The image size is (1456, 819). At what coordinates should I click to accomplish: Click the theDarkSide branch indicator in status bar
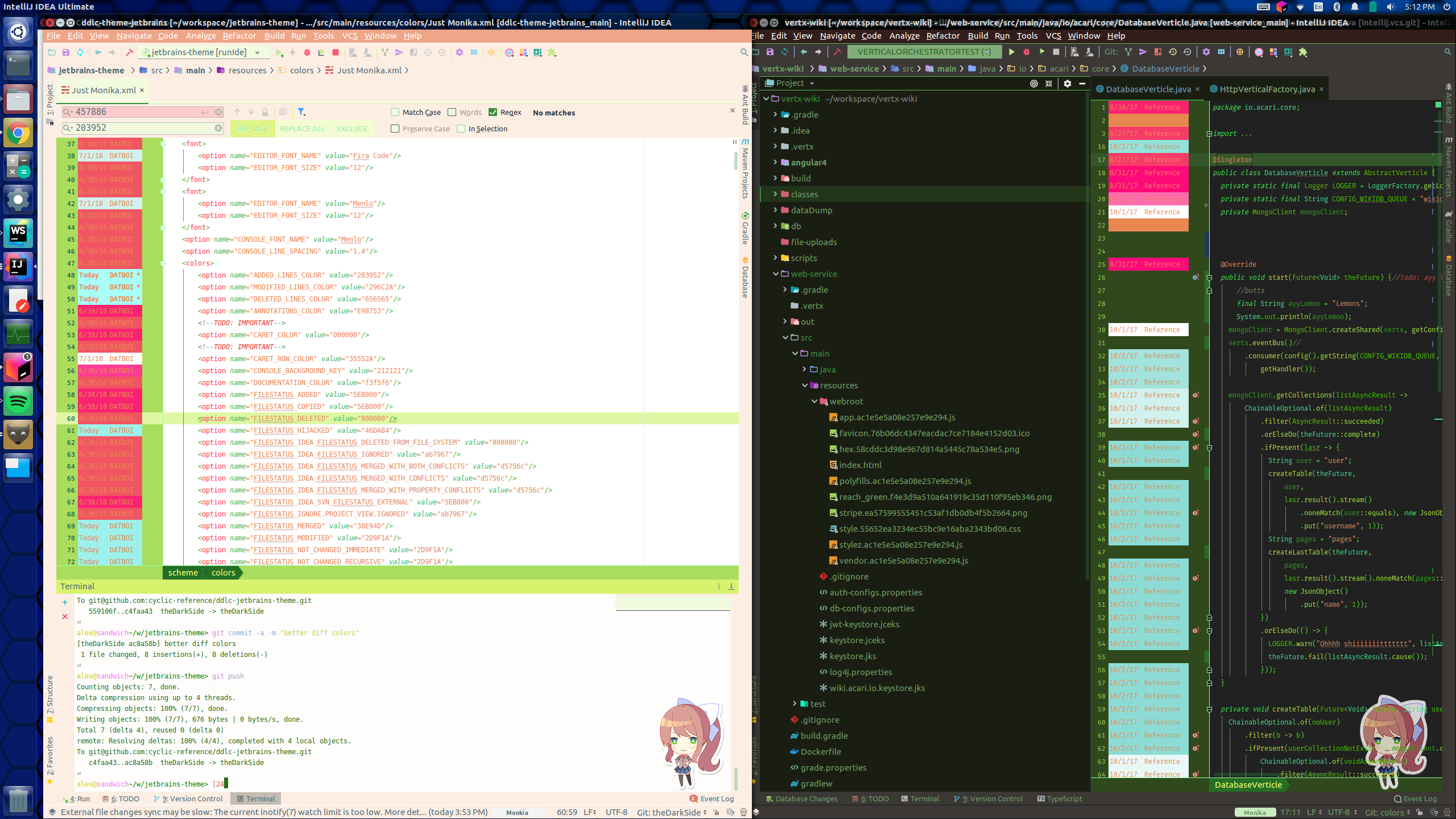click(x=671, y=812)
